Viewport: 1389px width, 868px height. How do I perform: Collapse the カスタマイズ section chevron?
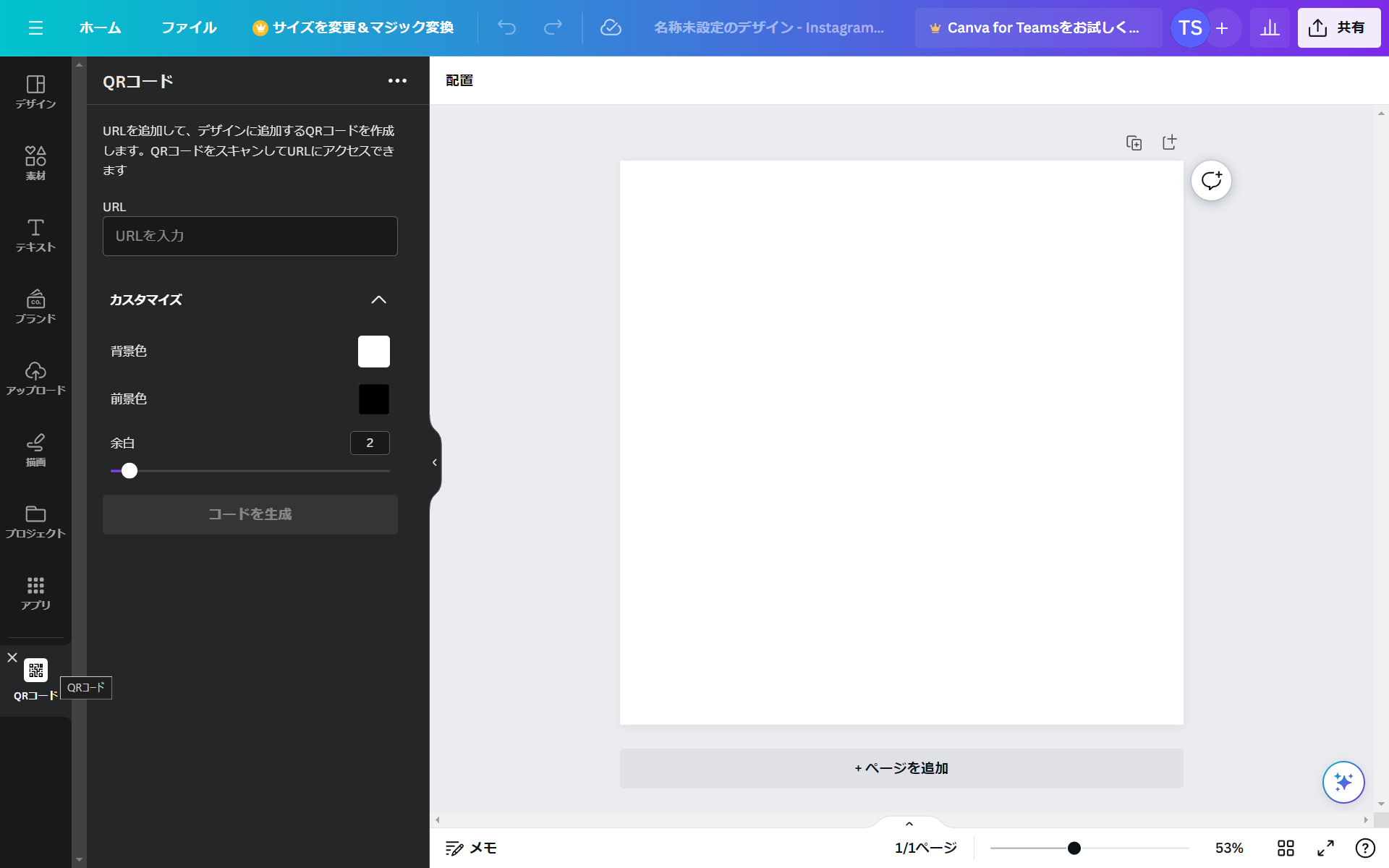pyautogui.click(x=378, y=299)
